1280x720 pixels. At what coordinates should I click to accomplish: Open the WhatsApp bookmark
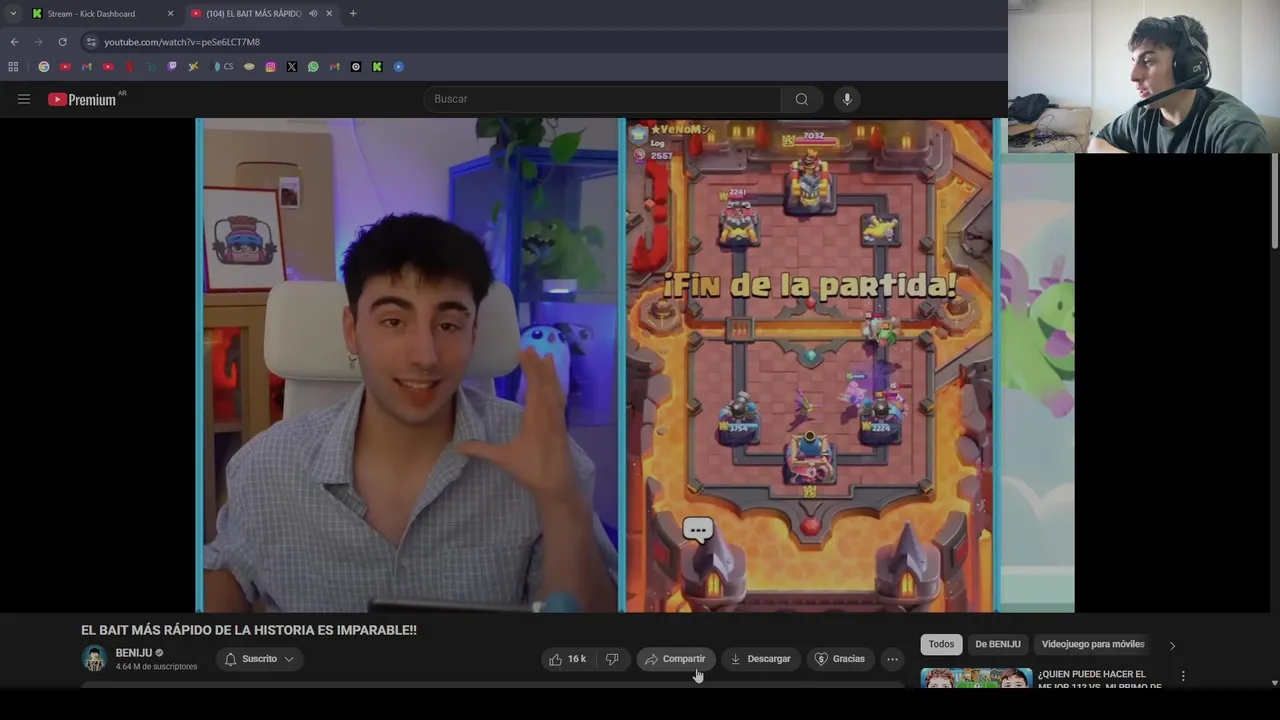tap(313, 67)
